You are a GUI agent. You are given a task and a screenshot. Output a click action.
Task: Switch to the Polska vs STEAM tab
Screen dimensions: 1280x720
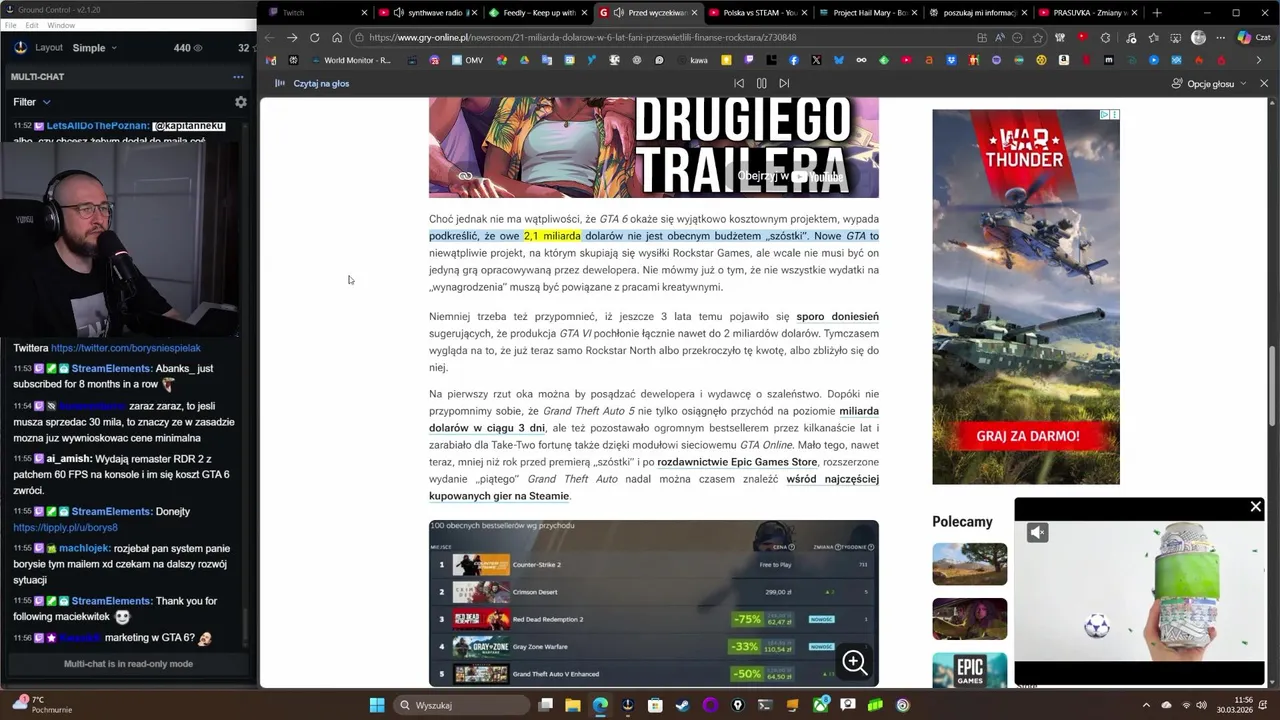759,13
